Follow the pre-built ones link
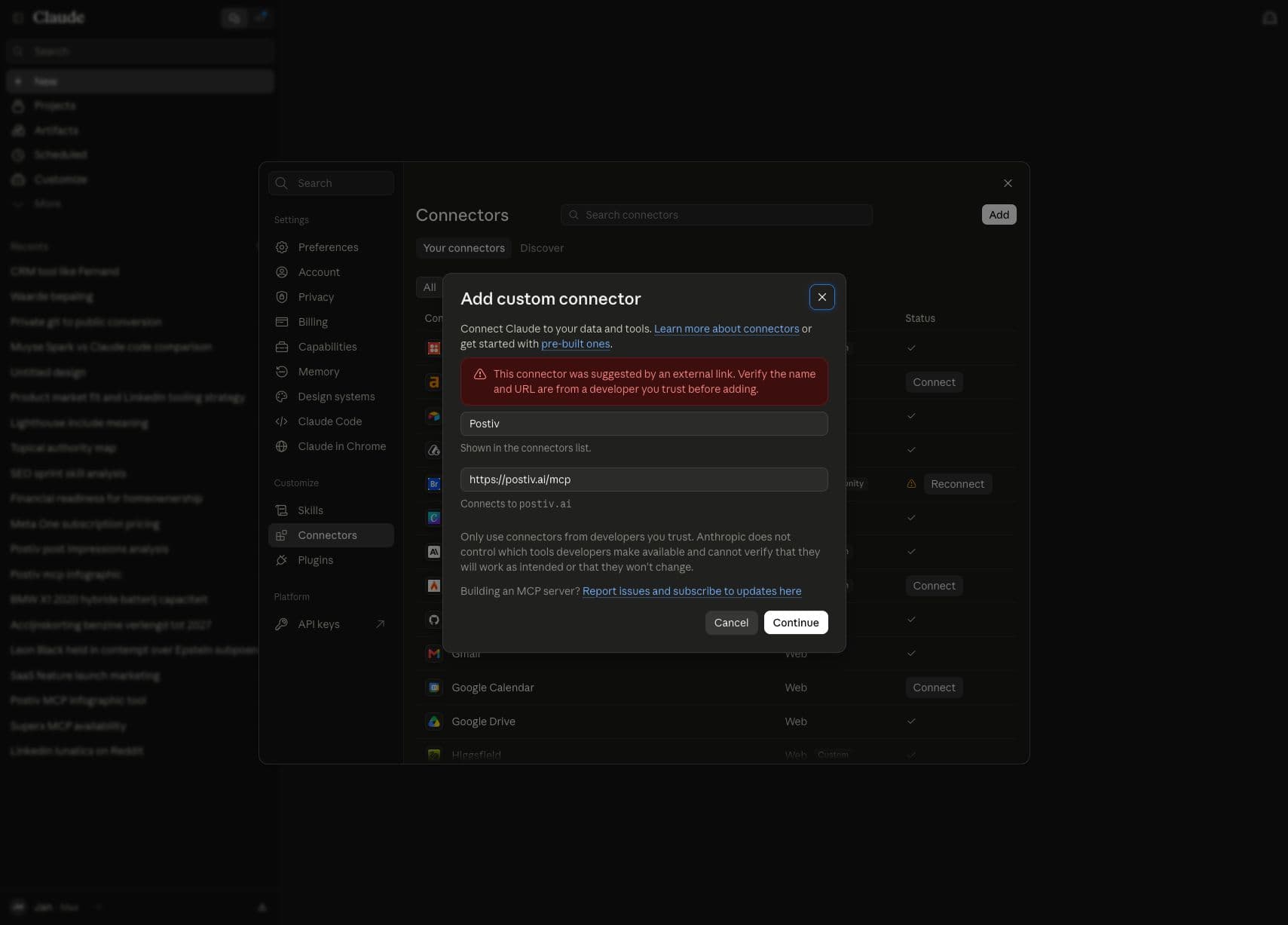The image size is (1288, 925). point(576,344)
